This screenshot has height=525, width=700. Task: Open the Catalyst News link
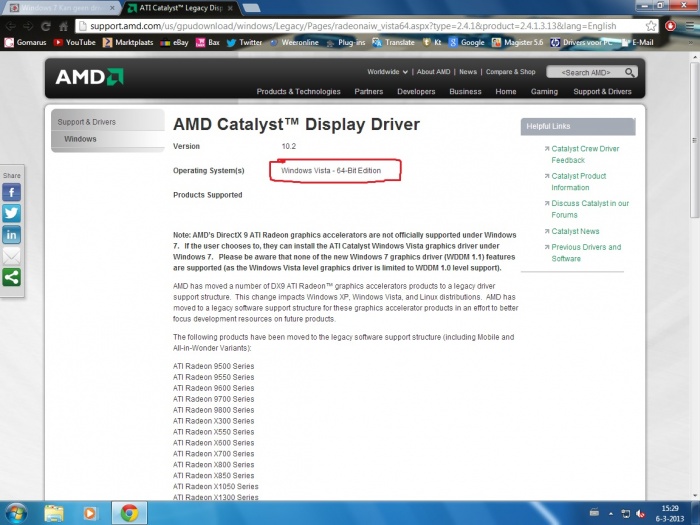point(575,231)
